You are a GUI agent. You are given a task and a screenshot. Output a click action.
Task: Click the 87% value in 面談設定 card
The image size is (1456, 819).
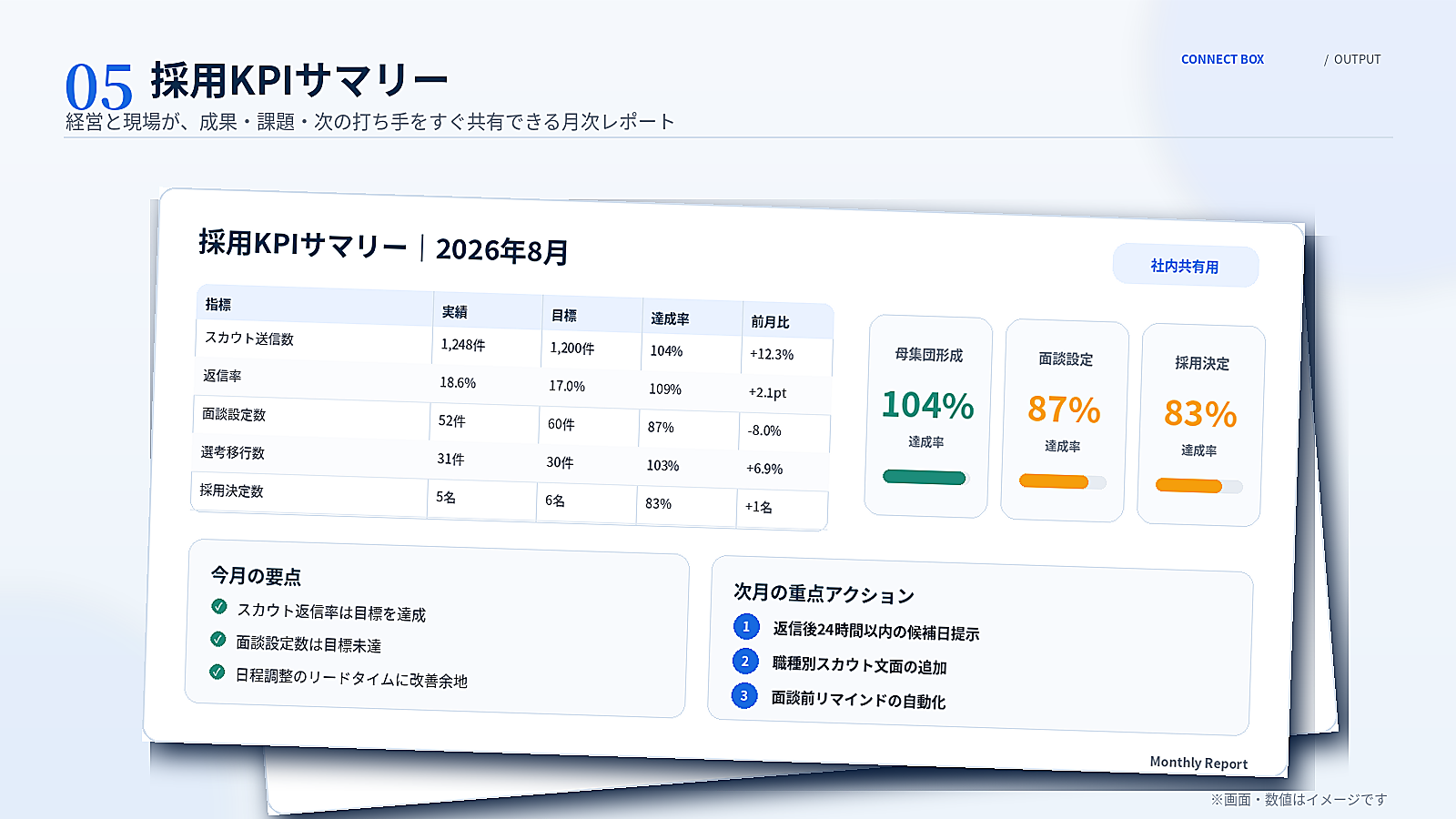click(x=1064, y=409)
